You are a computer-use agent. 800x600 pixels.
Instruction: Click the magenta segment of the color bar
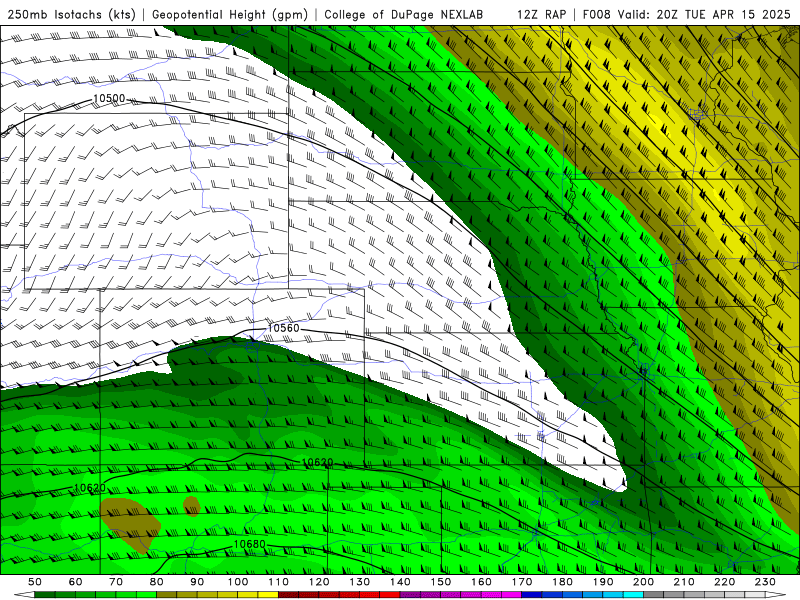(x=511, y=594)
